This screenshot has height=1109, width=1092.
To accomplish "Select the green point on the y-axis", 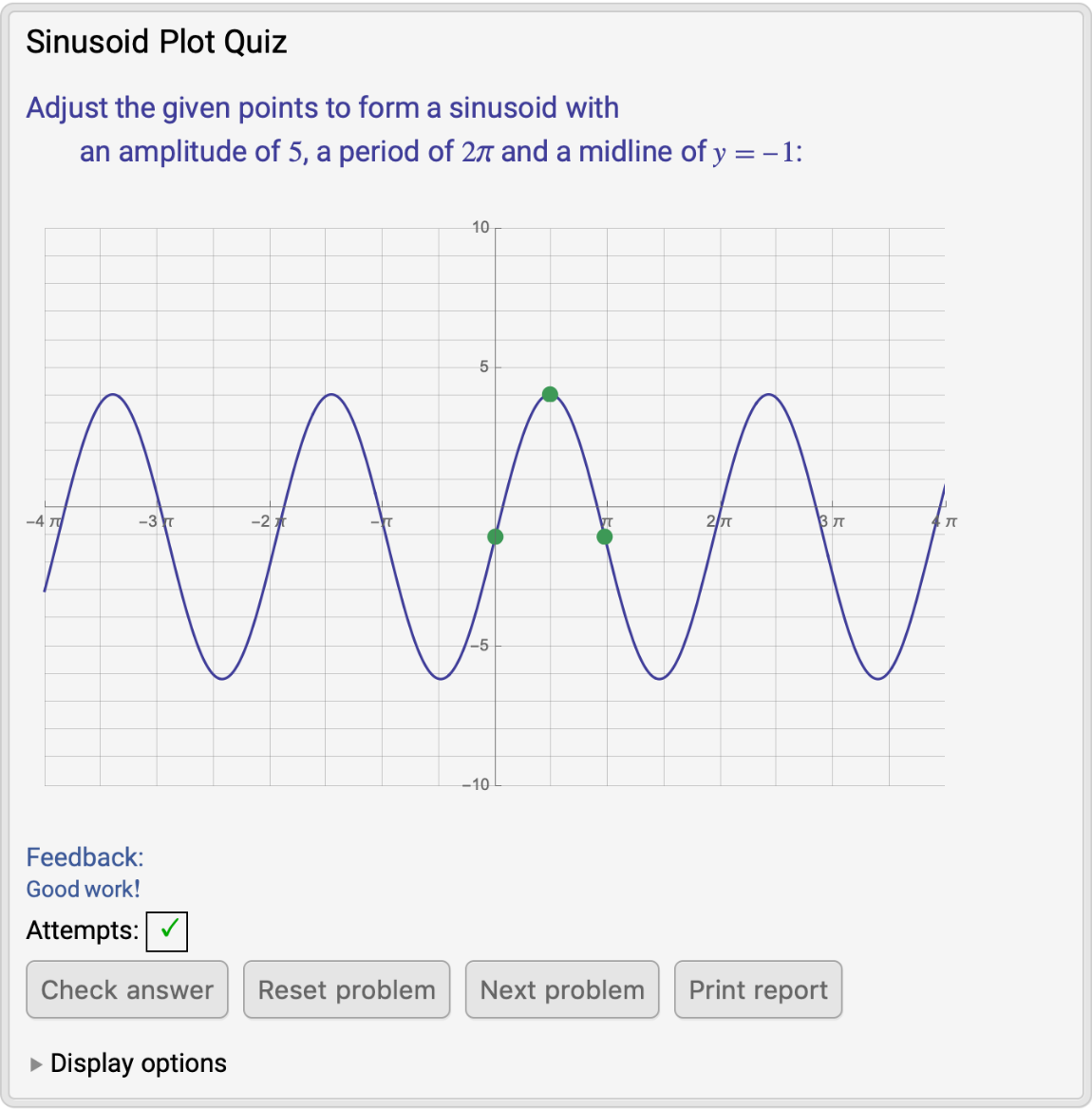I will tap(495, 536).
